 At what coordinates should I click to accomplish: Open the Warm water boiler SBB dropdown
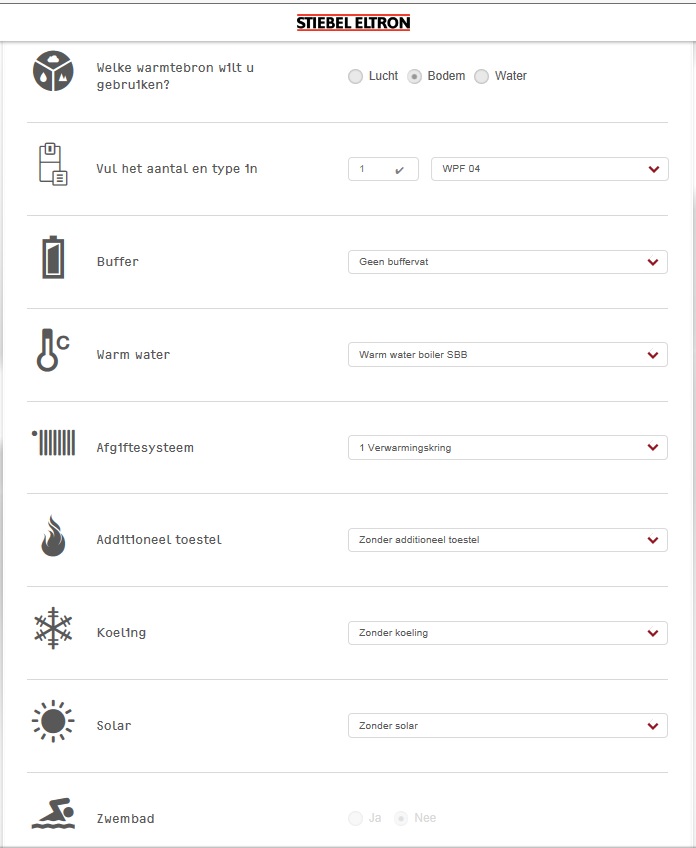click(x=507, y=355)
